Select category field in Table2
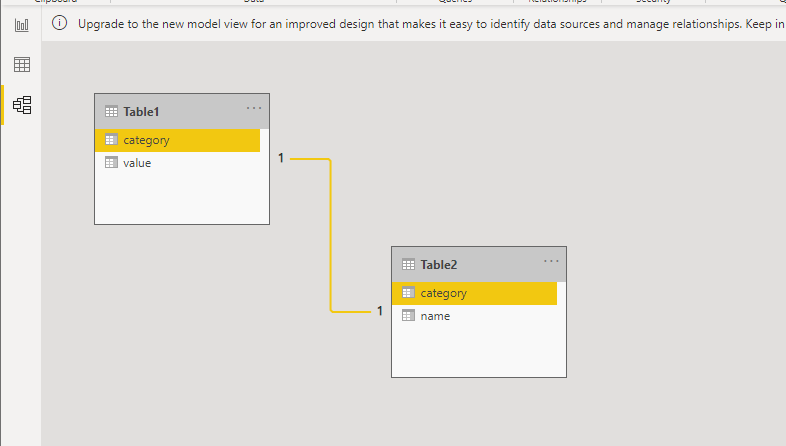The width and height of the screenshot is (786, 446). (474, 293)
